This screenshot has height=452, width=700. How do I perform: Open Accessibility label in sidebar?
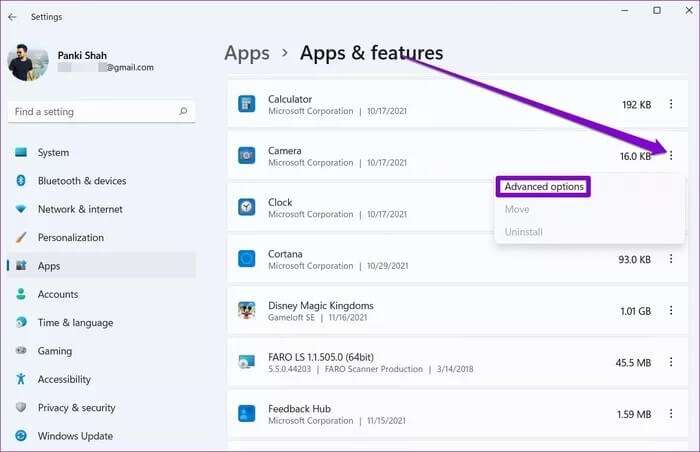pos(64,379)
